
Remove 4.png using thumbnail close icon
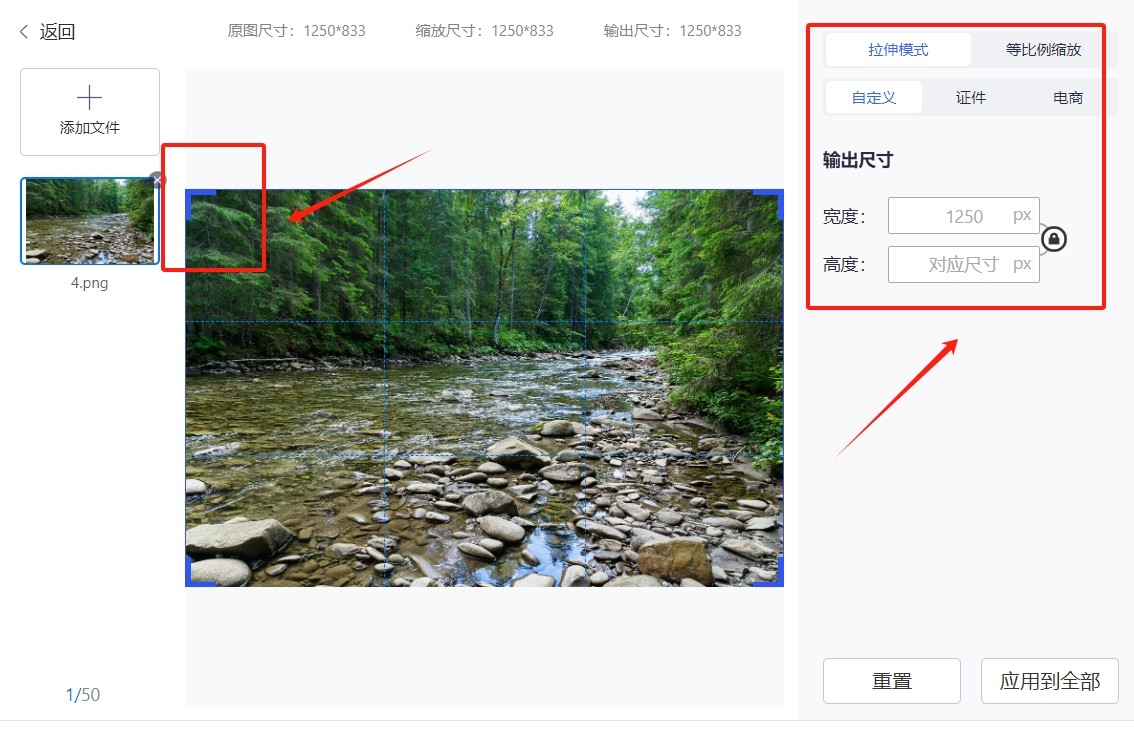click(157, 180)
